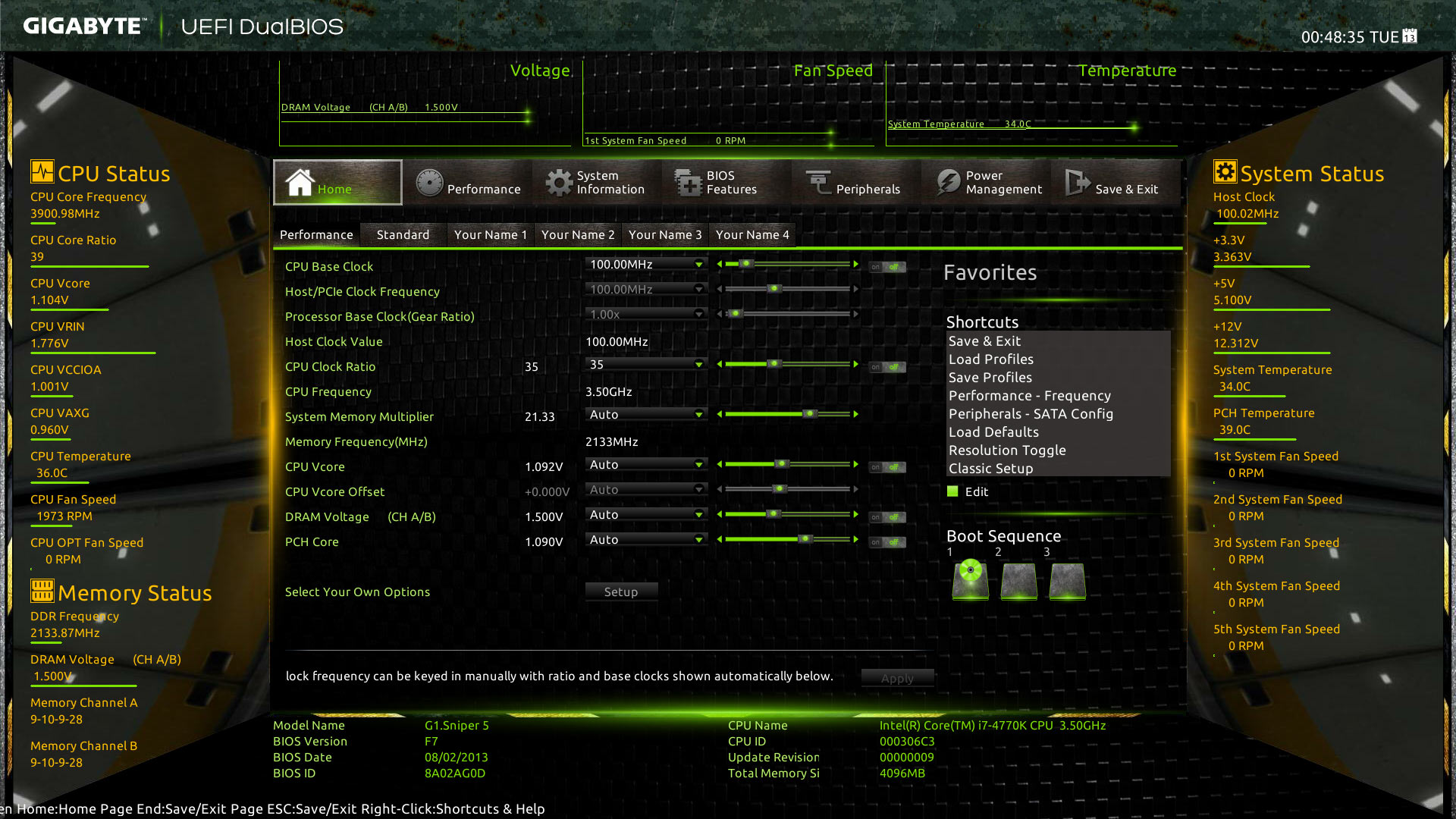Click the System Status gear icon

1225,171
